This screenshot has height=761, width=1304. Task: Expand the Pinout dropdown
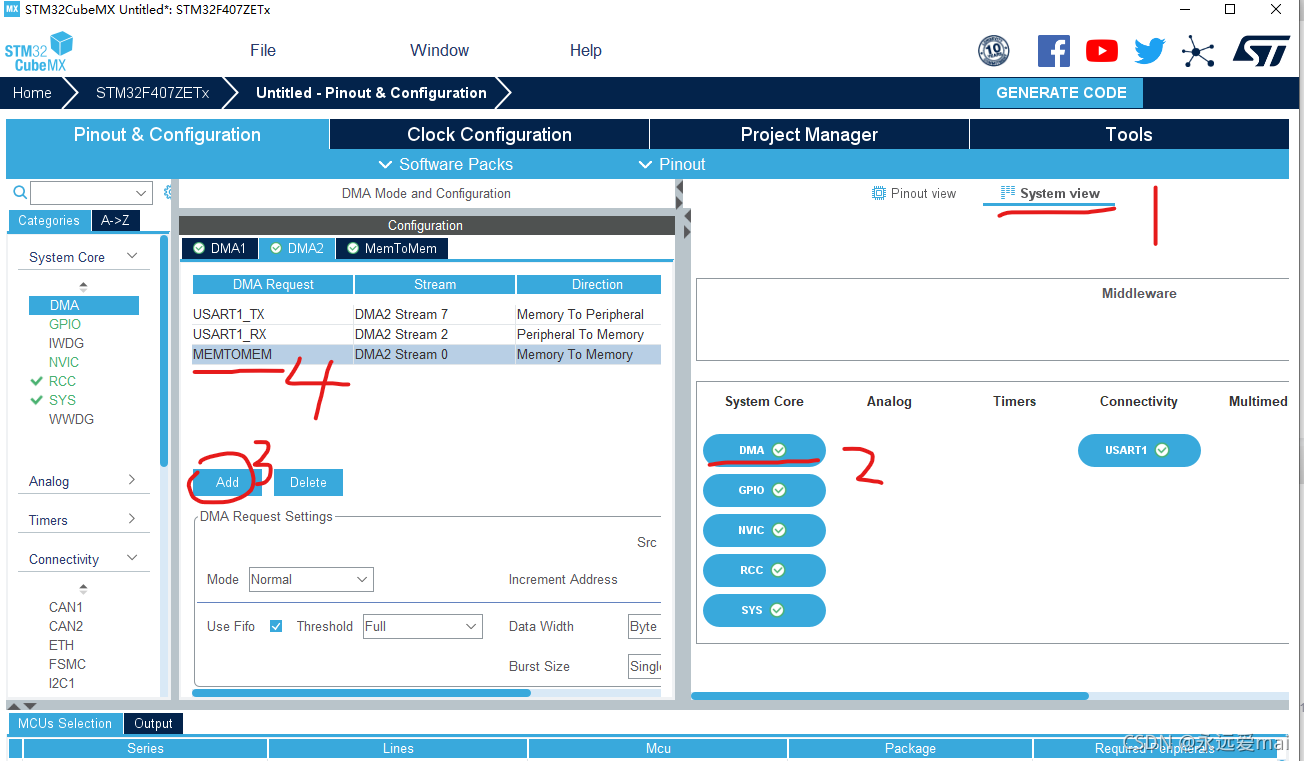(672, 164)
